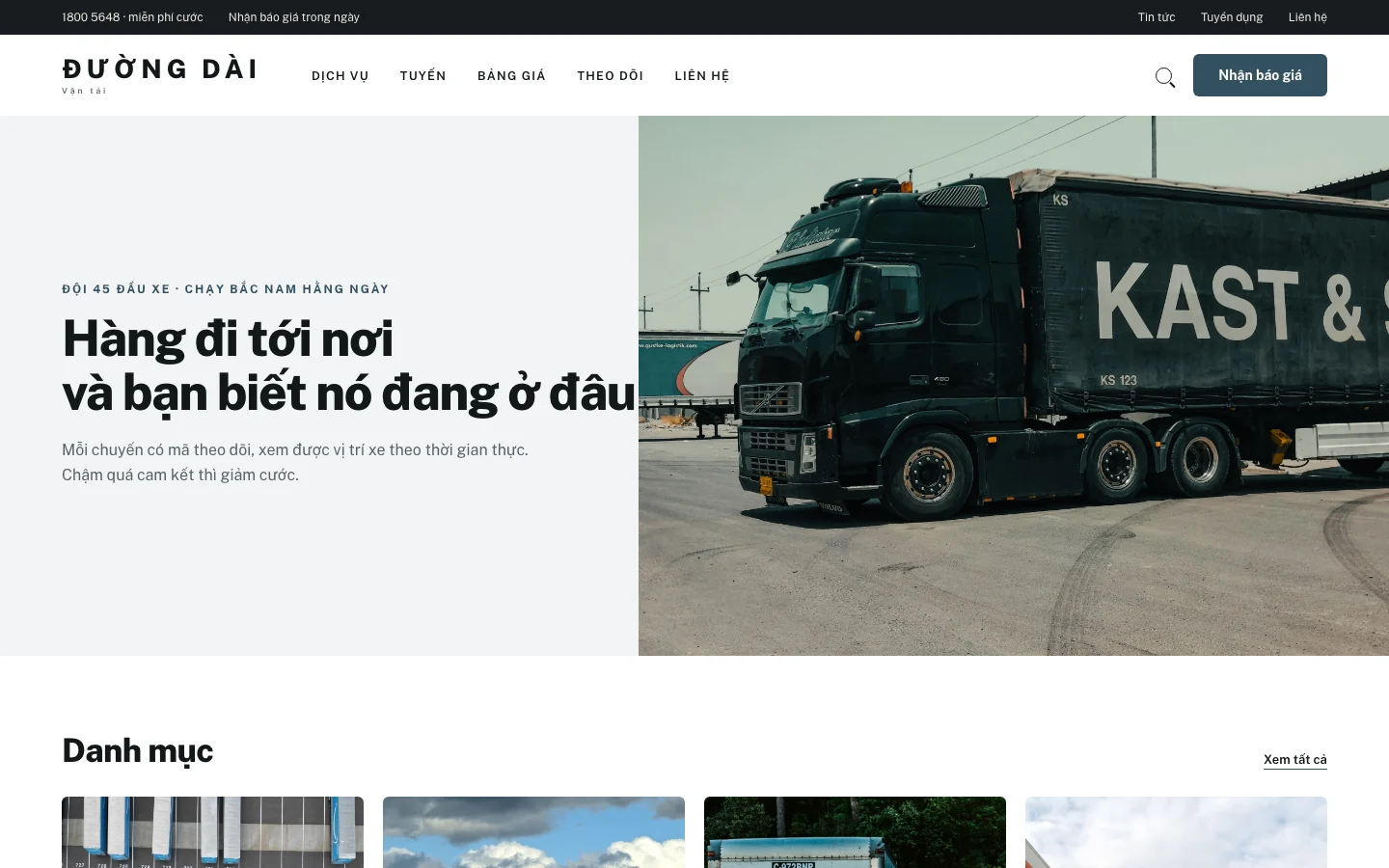Open the second category card with clouds
The height and width of the screenshot is (868, 1389).
point(533,832)
